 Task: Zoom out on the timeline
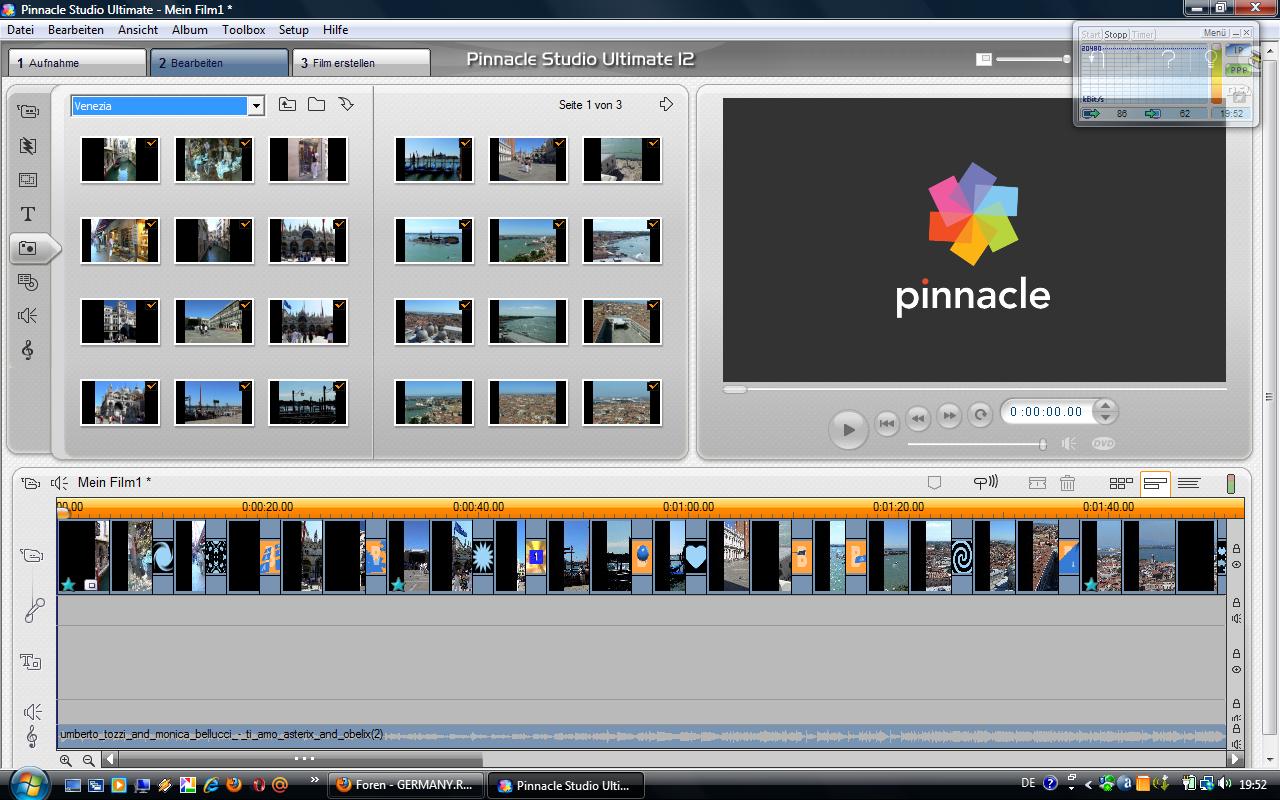click(89, 760)
